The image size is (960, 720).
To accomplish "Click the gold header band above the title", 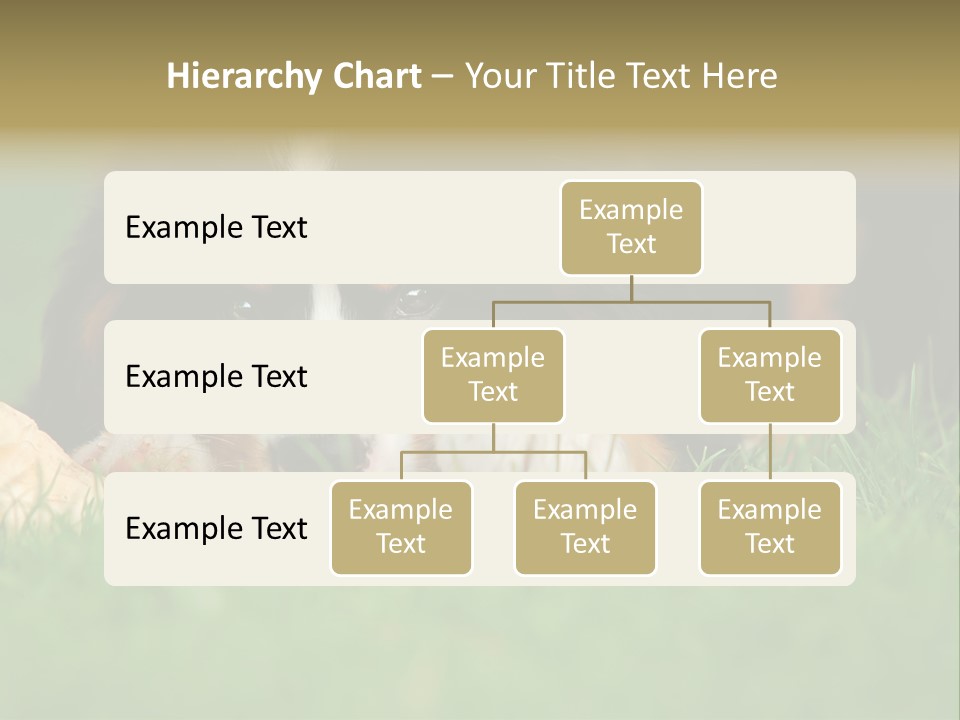I will point(480,22).
